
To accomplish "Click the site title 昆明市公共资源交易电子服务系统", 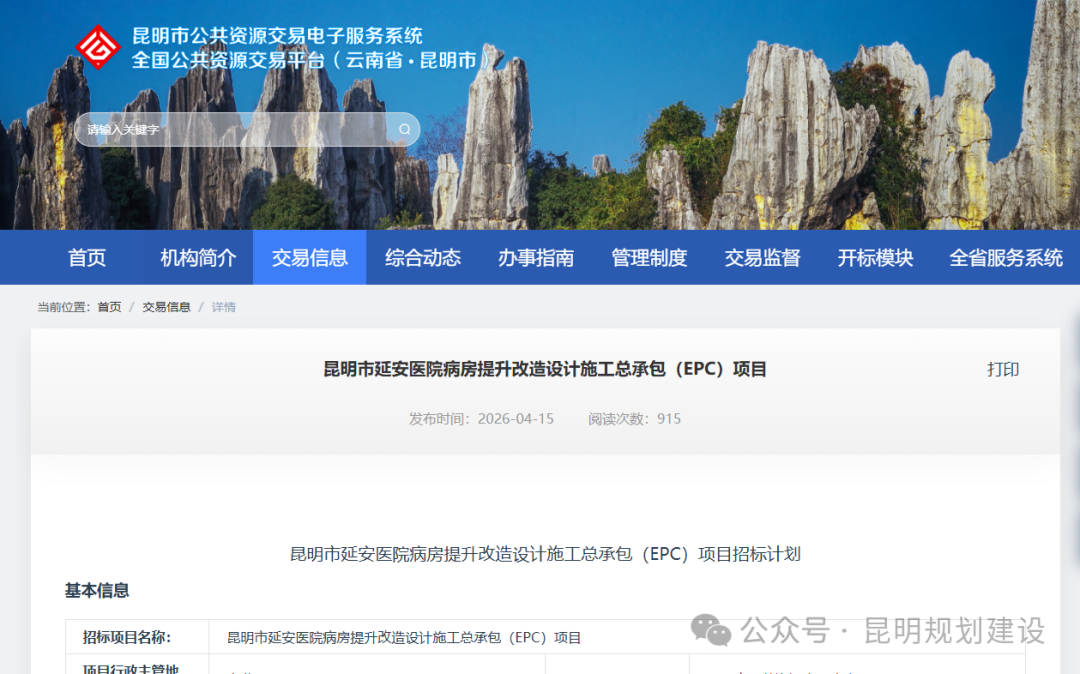I will click(277, 36).
